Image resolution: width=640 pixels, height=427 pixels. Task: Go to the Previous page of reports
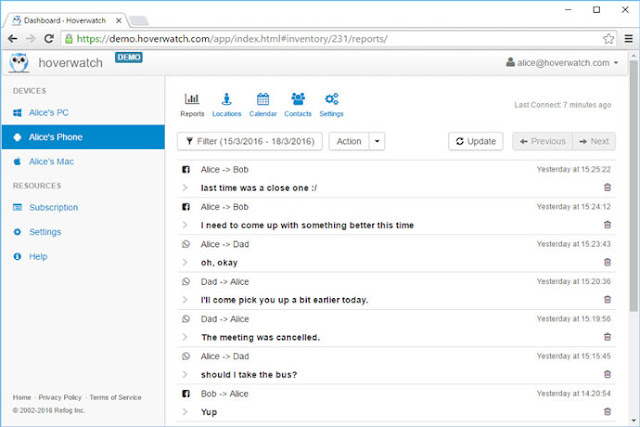point(542,141)
